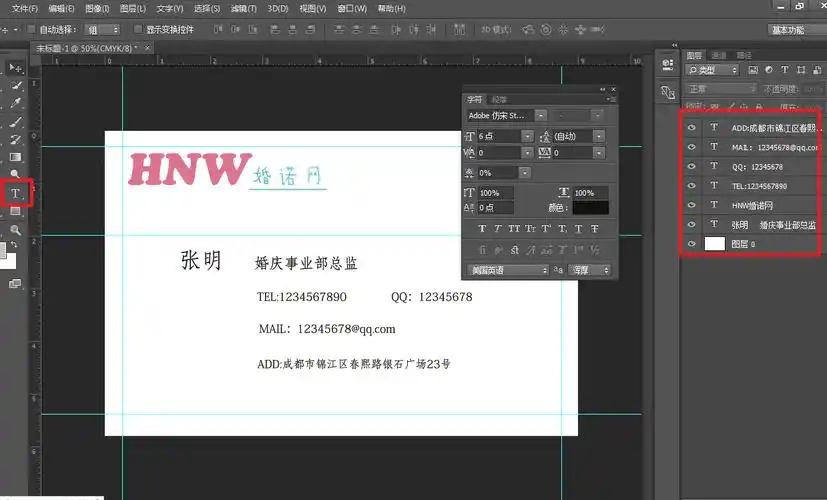Image resolution: width=827 pixels, height=500 pixels.
Task: Open the leading (自动) dropdown
Action: click(599, 136)
